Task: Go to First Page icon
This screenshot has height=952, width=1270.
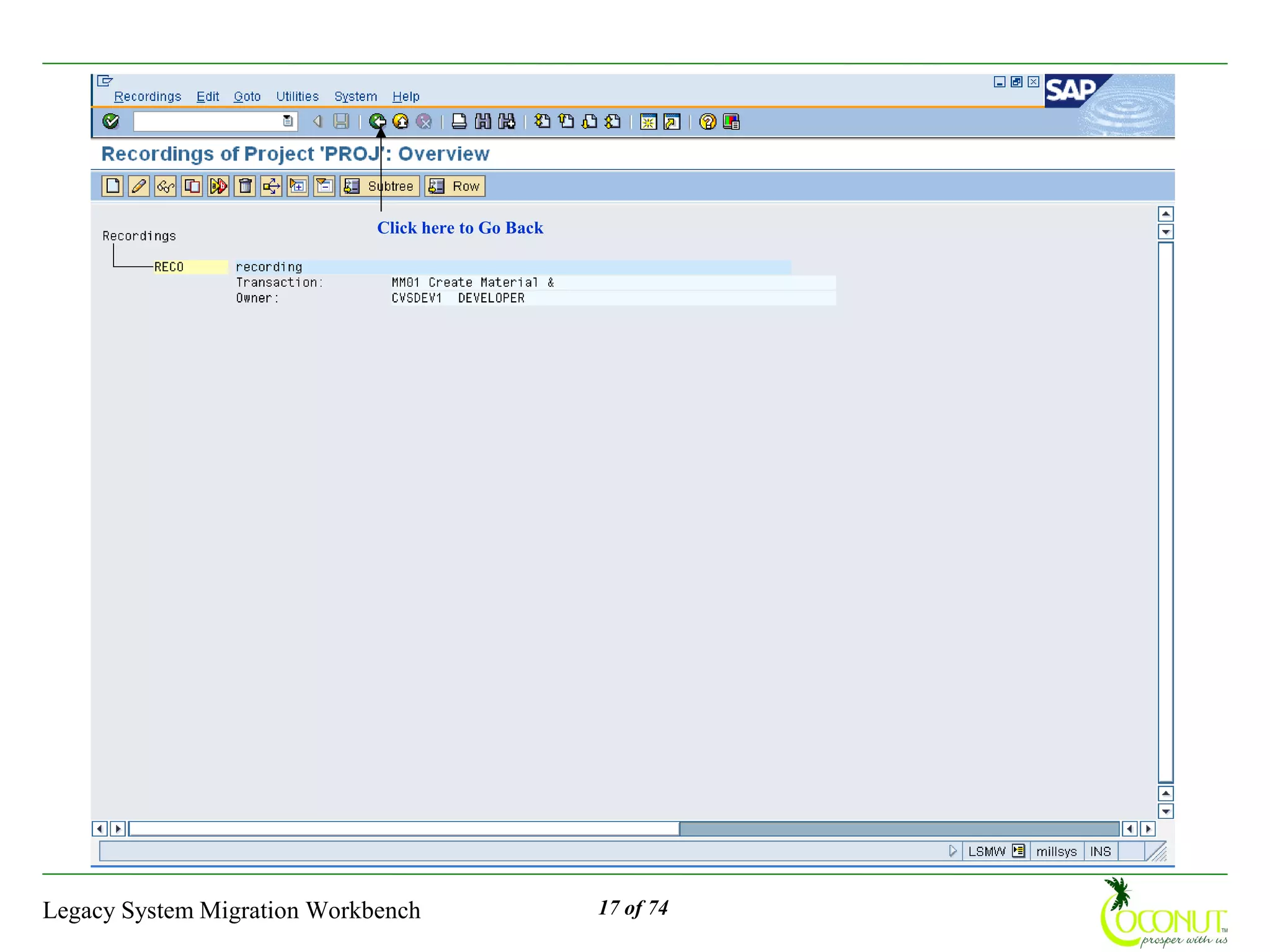Action: [x=543, y=121]
